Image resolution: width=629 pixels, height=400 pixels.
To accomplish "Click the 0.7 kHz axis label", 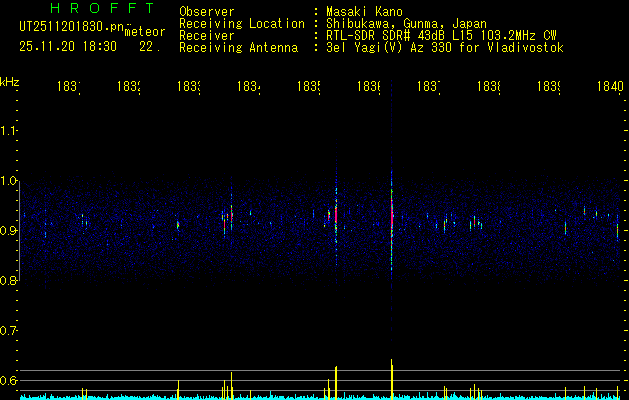I will coord(8,331).
